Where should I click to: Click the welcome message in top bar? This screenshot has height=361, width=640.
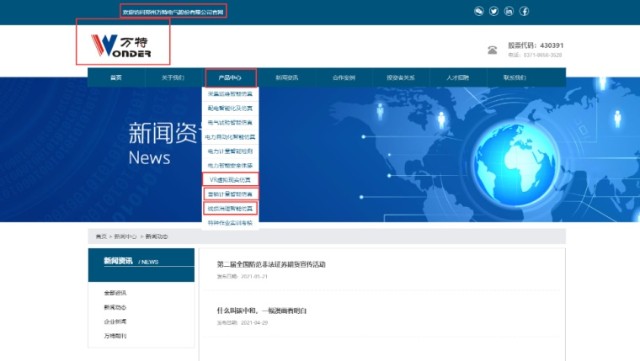(173, 12)
